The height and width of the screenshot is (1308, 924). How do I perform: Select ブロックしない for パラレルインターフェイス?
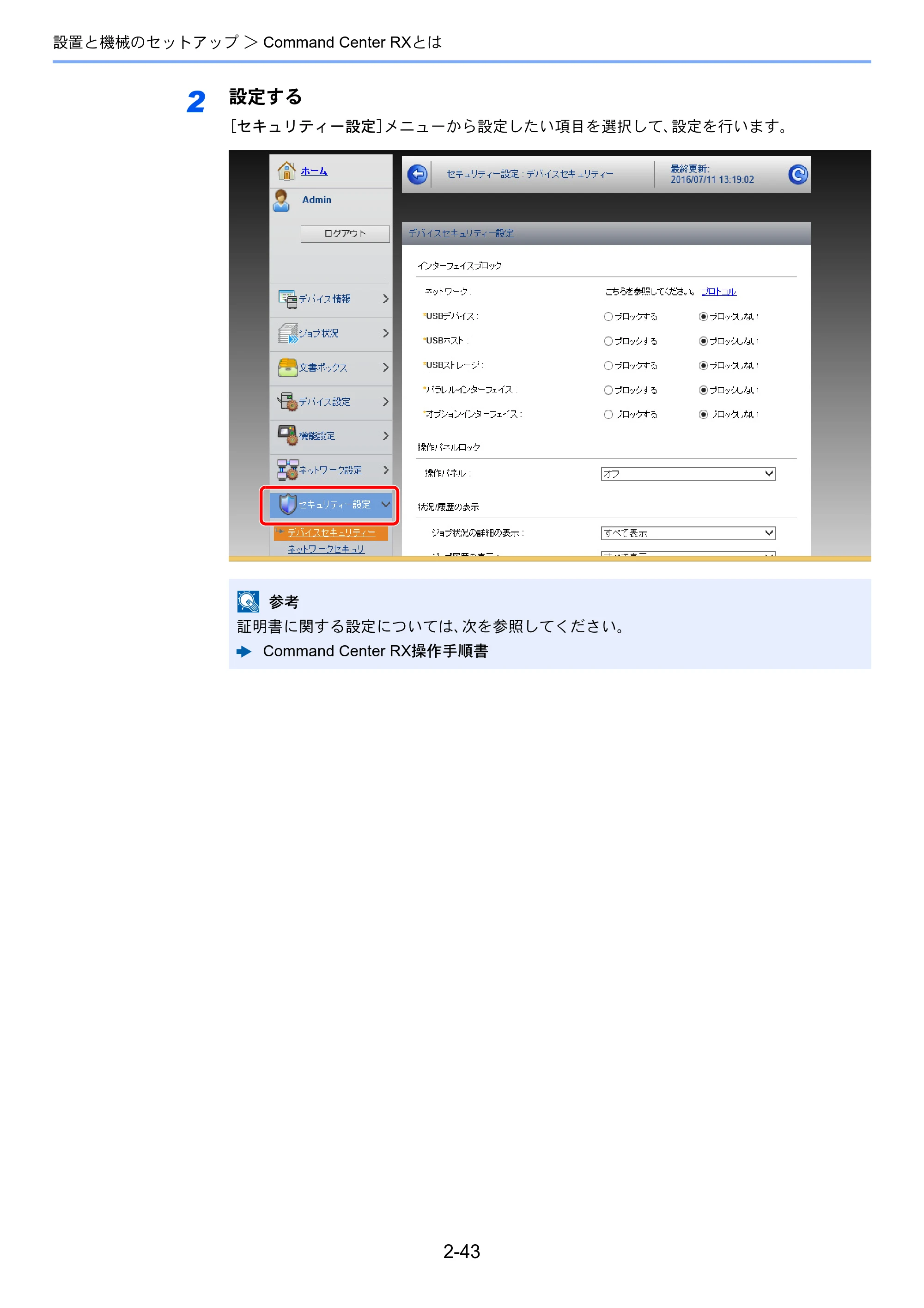click(704, 390)
